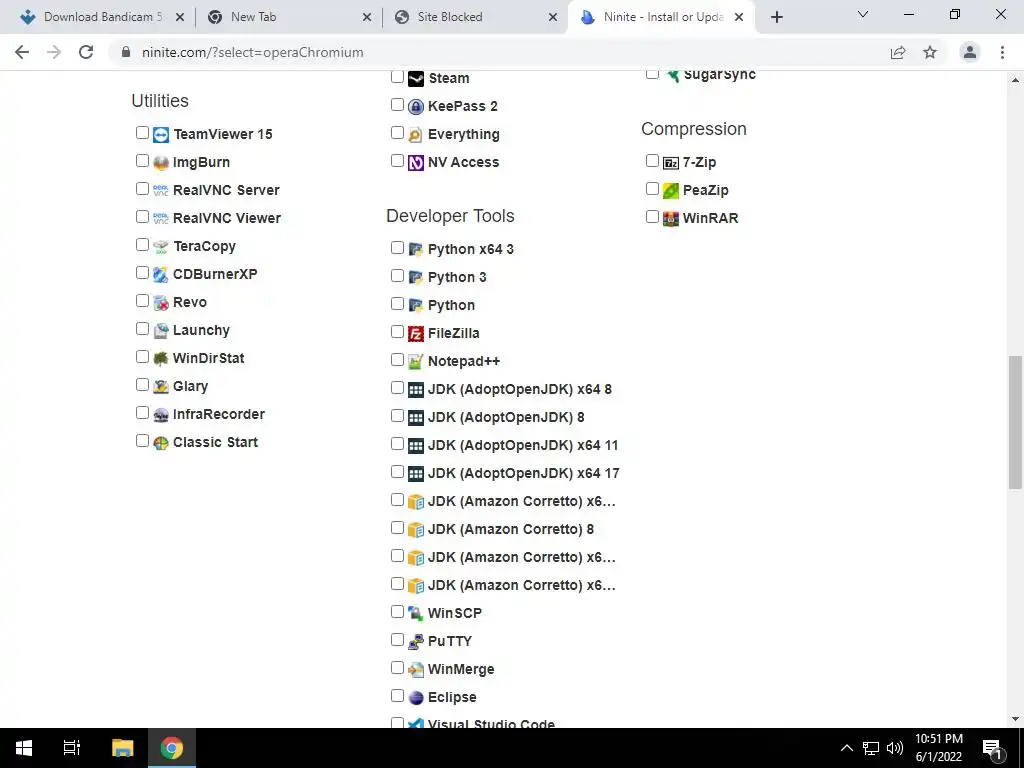Open the notification center icon
1024x768 pixels.
pos(992,748)
